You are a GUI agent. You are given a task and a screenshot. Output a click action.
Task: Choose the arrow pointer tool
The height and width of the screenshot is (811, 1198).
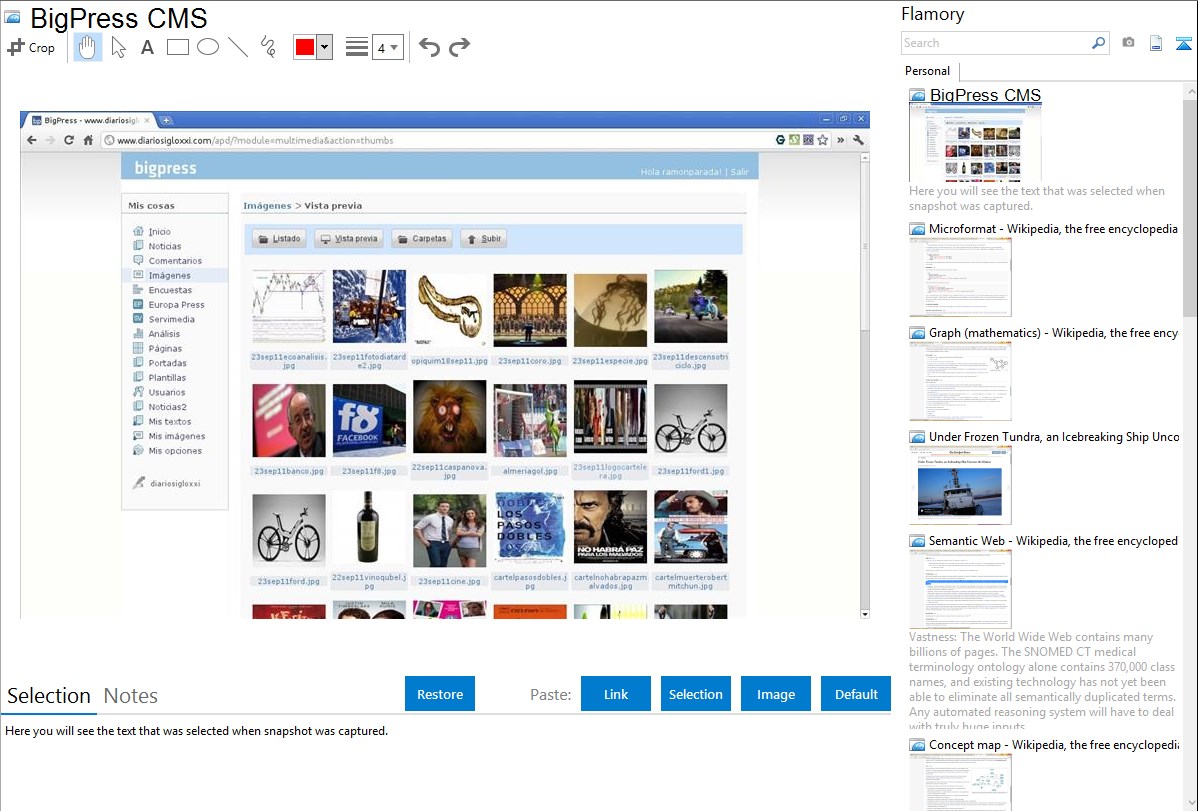point(118,47)
